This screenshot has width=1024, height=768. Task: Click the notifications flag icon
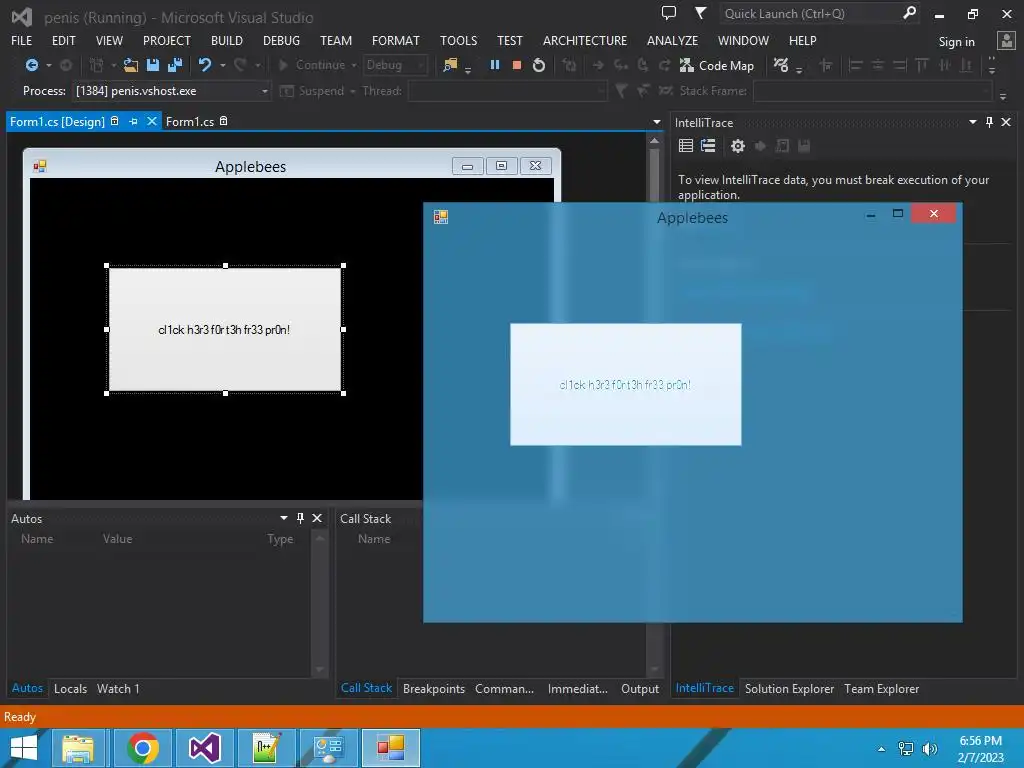tap(700, 13)
